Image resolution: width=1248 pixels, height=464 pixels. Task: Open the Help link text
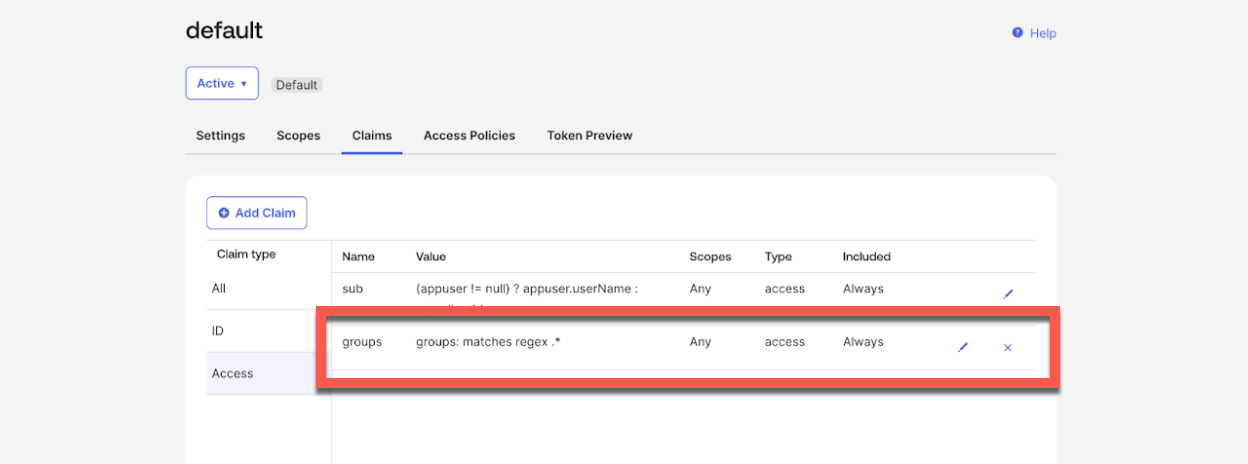pyautogui.click(x=1043, y=33)
